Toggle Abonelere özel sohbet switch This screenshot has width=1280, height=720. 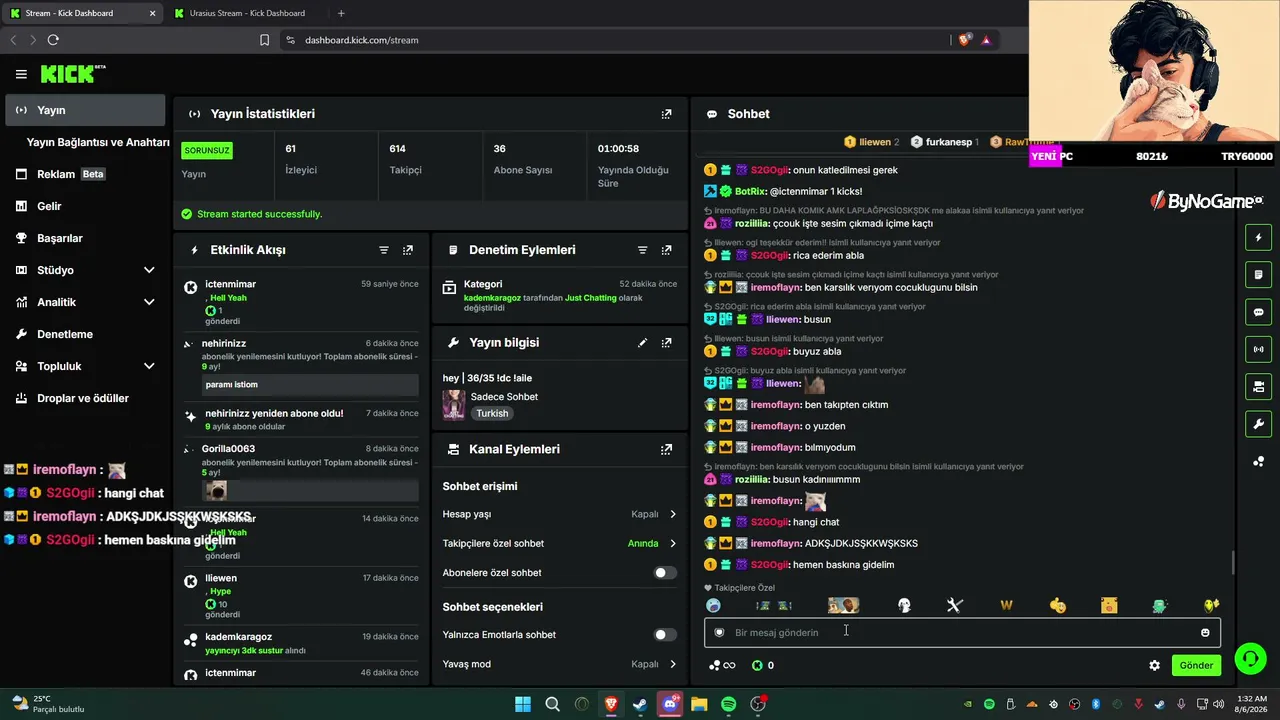coord(665,573)
